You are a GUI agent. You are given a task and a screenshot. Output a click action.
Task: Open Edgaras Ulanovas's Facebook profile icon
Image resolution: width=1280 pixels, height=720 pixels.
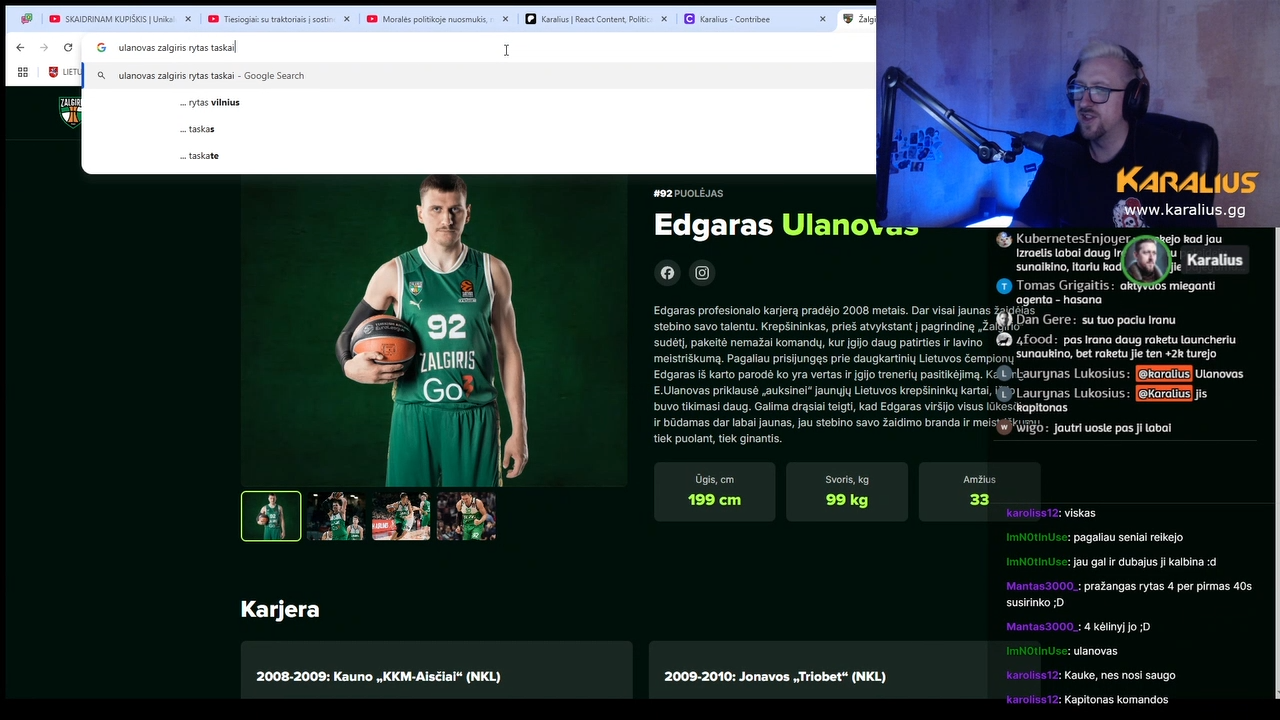coord(667,273)
